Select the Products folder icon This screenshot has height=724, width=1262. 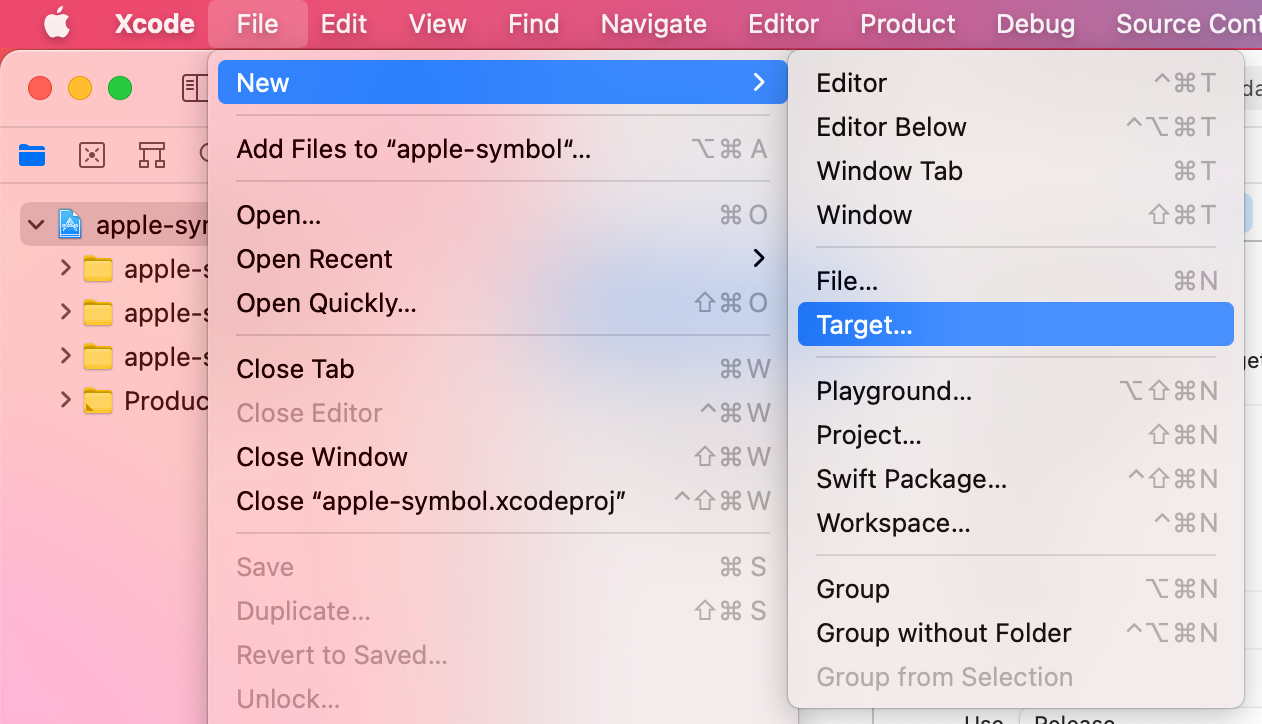[98, 401]
